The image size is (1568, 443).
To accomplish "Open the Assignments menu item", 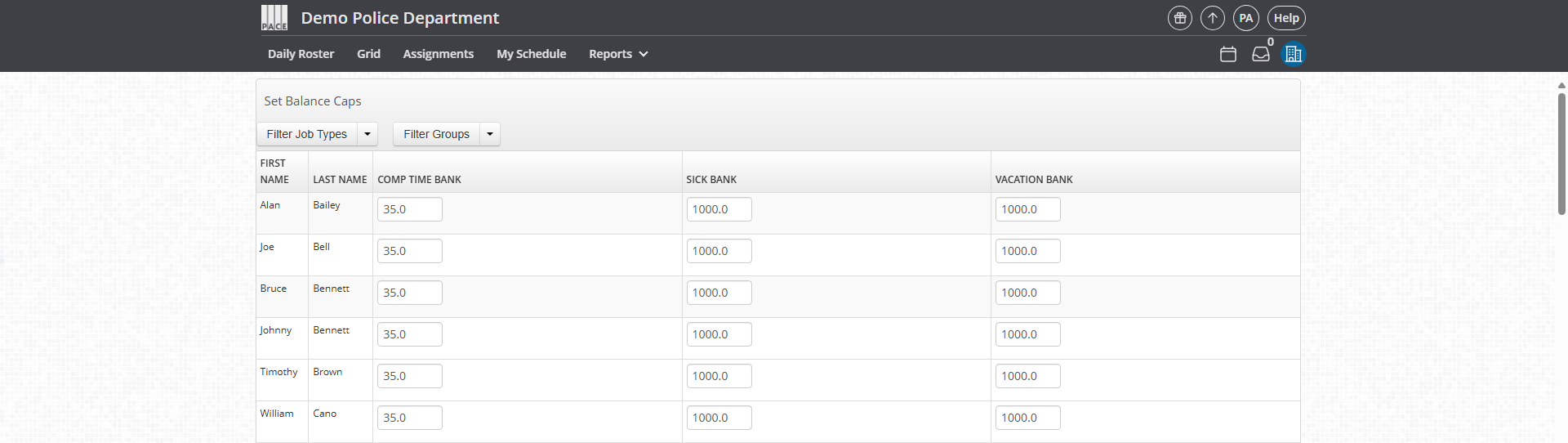I will pos(438,54).
